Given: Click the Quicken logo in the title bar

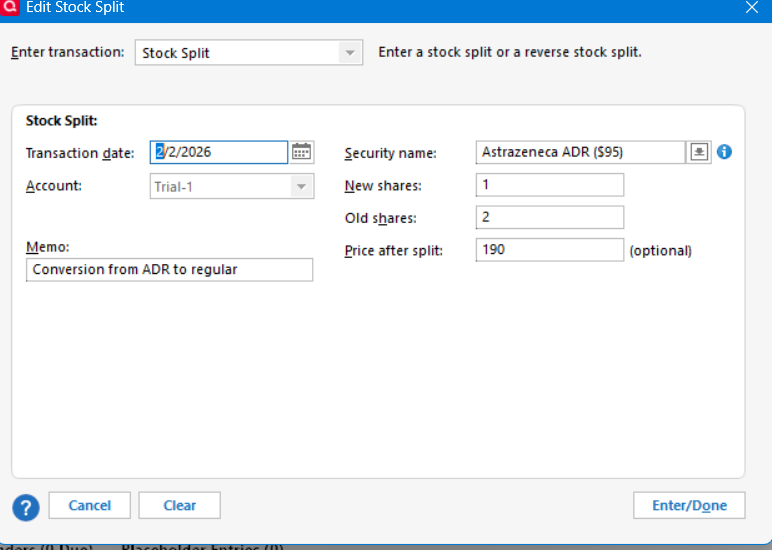Looking at the screenshot, I should click(x=10, y=7).
